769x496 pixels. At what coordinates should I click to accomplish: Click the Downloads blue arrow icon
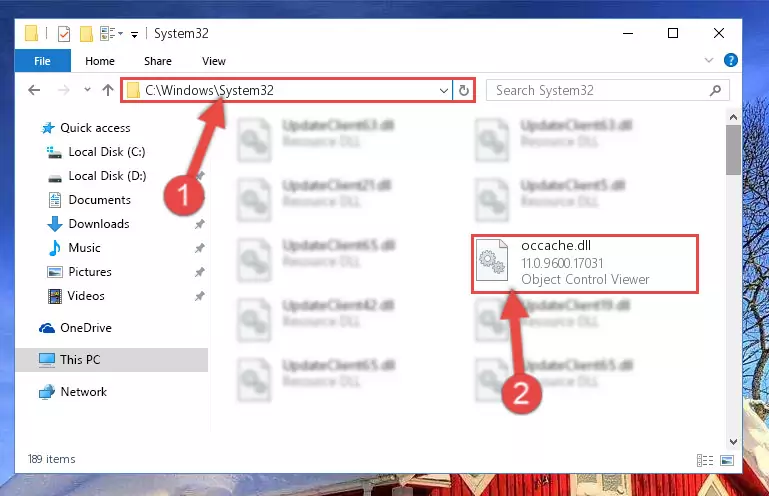click(55, 224)
